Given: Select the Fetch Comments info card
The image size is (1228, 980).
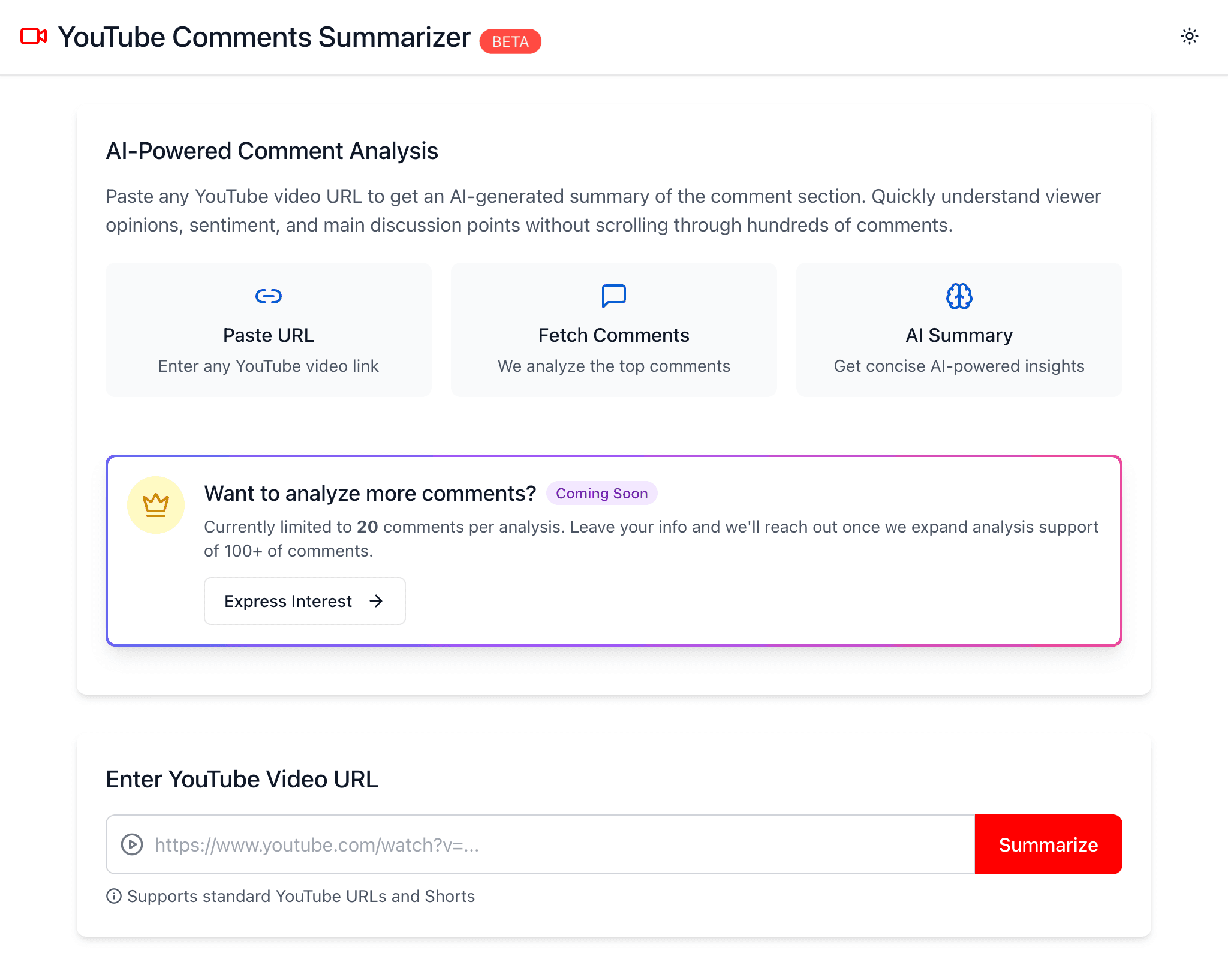Looking at the screenshot, I should [613, 330].
